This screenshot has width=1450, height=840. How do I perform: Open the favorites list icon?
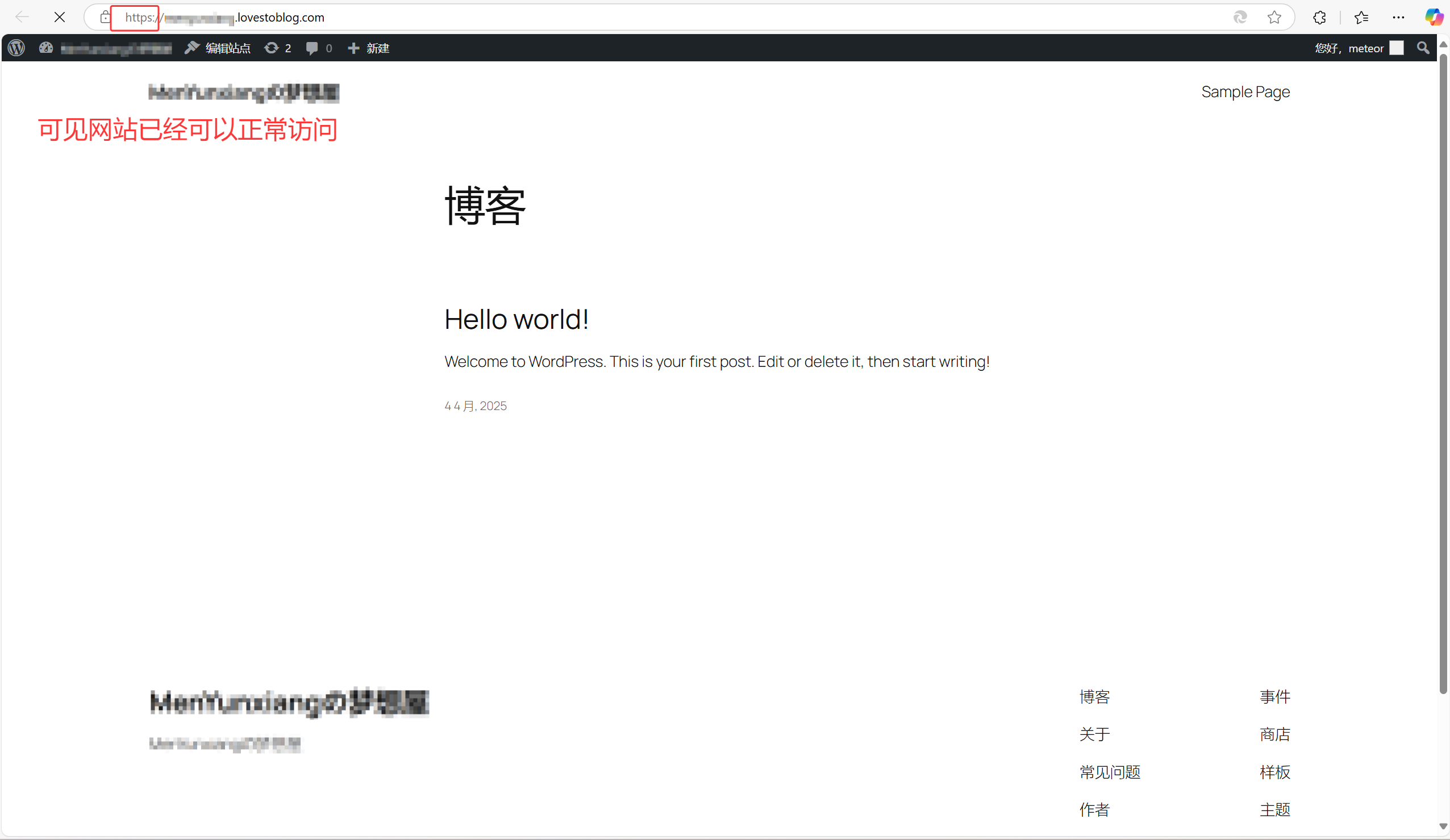[1361, 17]
